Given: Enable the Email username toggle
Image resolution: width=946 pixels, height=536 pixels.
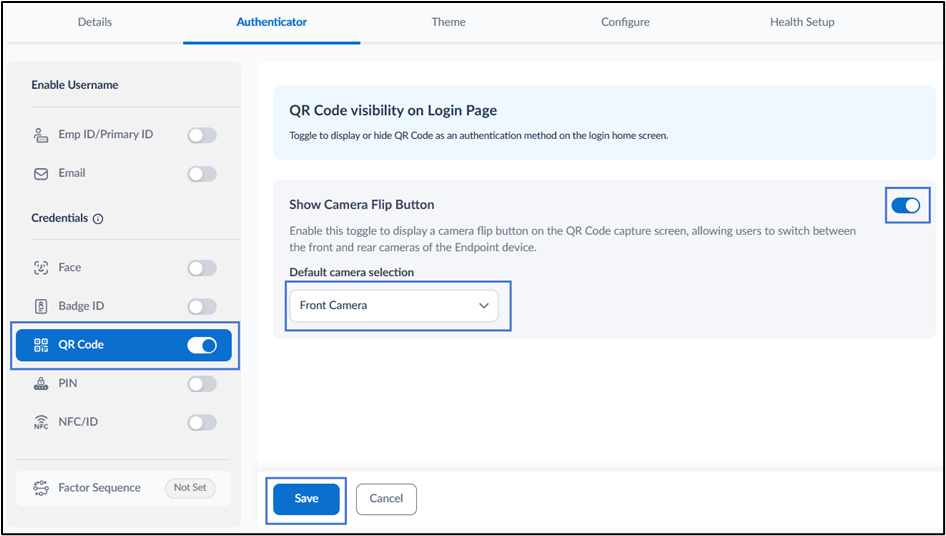Looking at the screenshot, I should click(202, 174).
